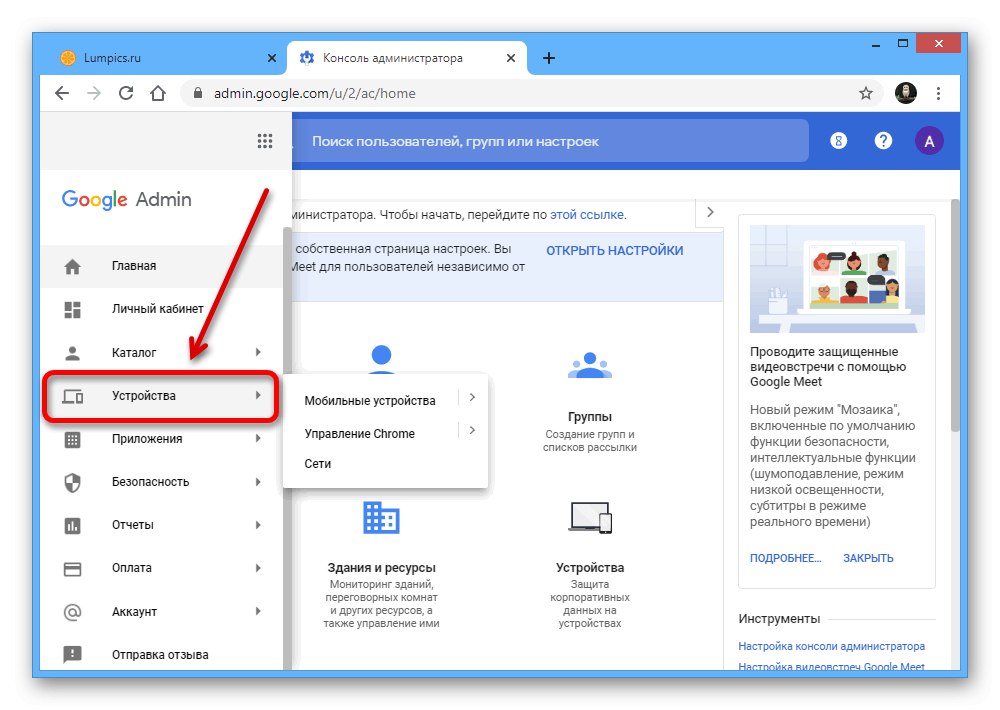1000x710 pixels.
Task: Open Главная in sidebar
Action: (x=161, y=266)
